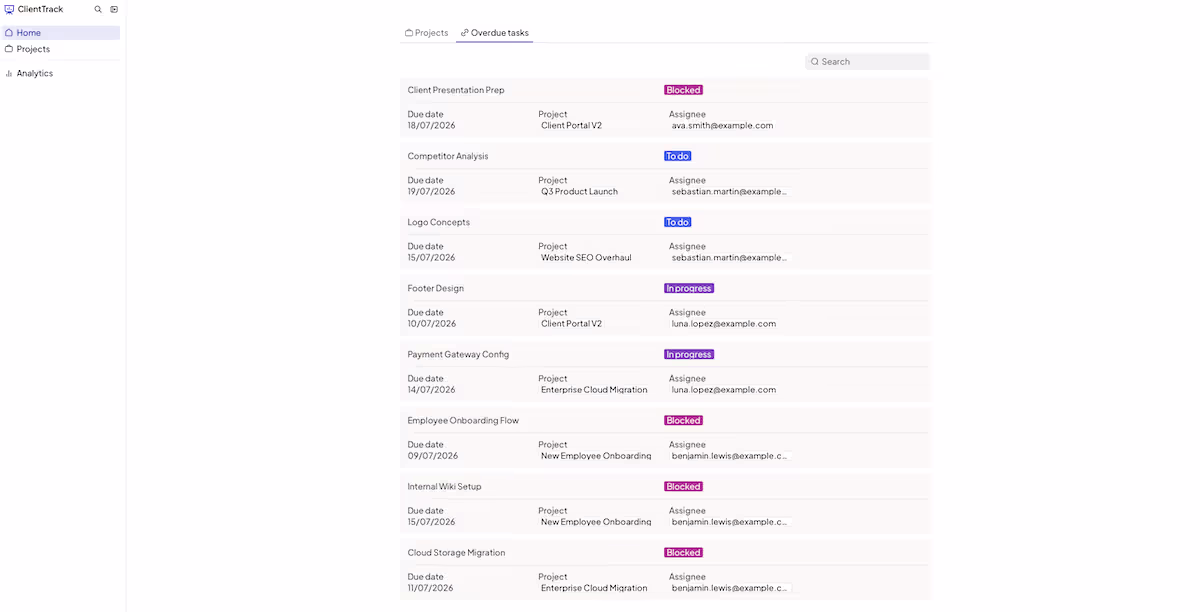
Task: Open Projects in the sidebar
Action: [60, 49]
